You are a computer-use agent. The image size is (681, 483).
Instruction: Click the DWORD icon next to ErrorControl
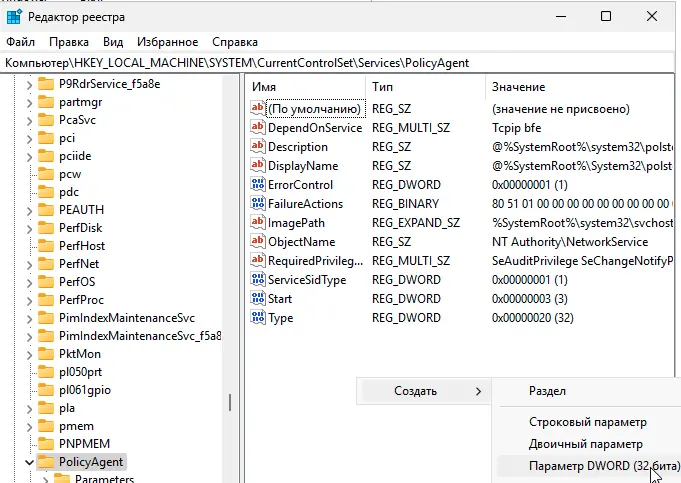point(257,185)
